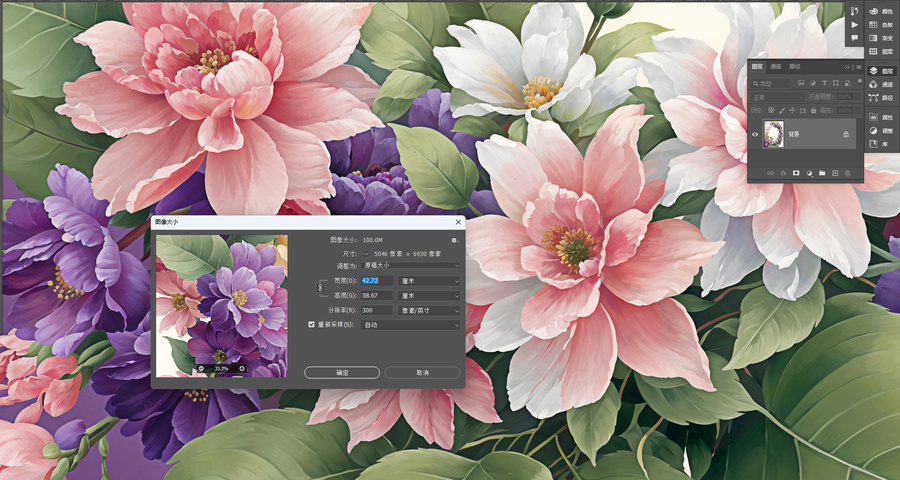Open the 颜色 (Color) panel
Viewport: 900px width, 480px height.
(x=881, y=11)
